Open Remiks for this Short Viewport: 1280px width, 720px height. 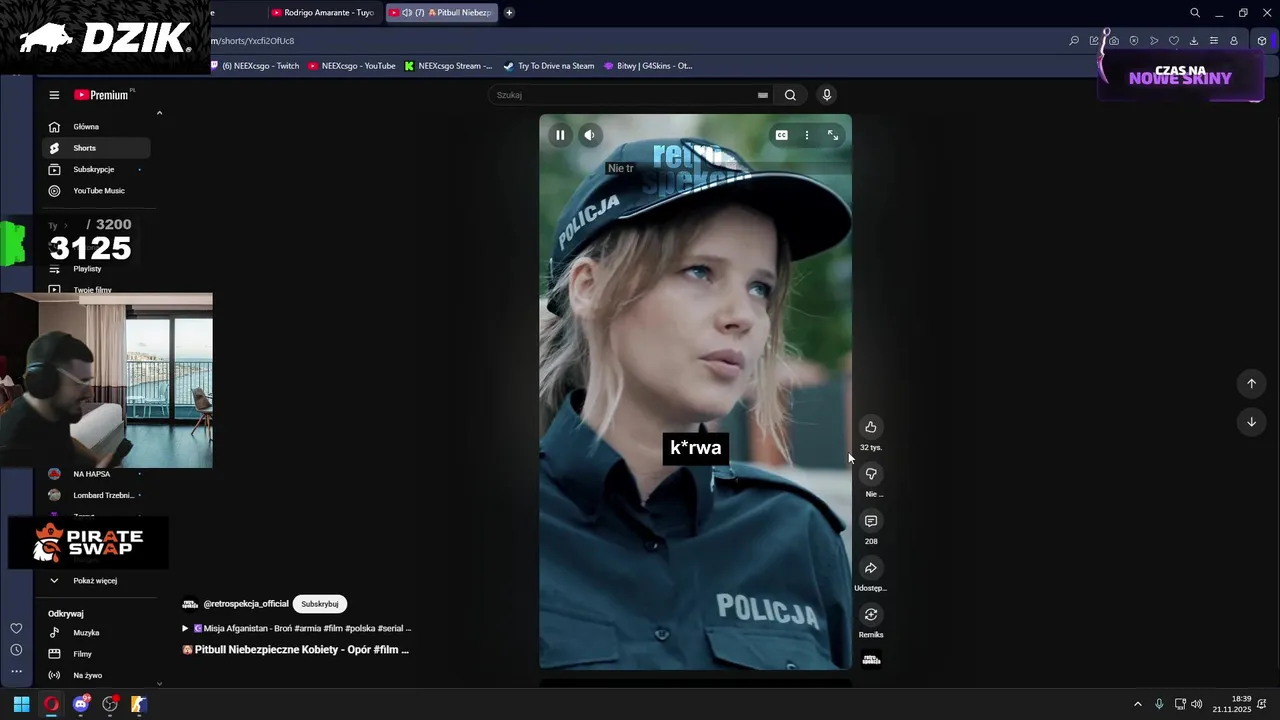(871, 615)
